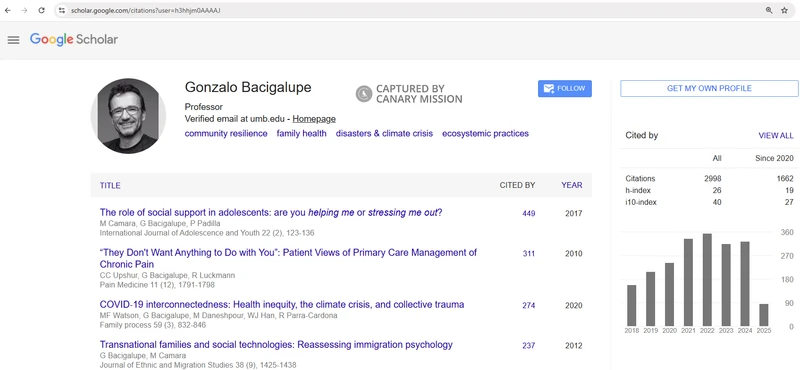Open the hamburger menu next to Google Scholar

(x=14, y=39)
